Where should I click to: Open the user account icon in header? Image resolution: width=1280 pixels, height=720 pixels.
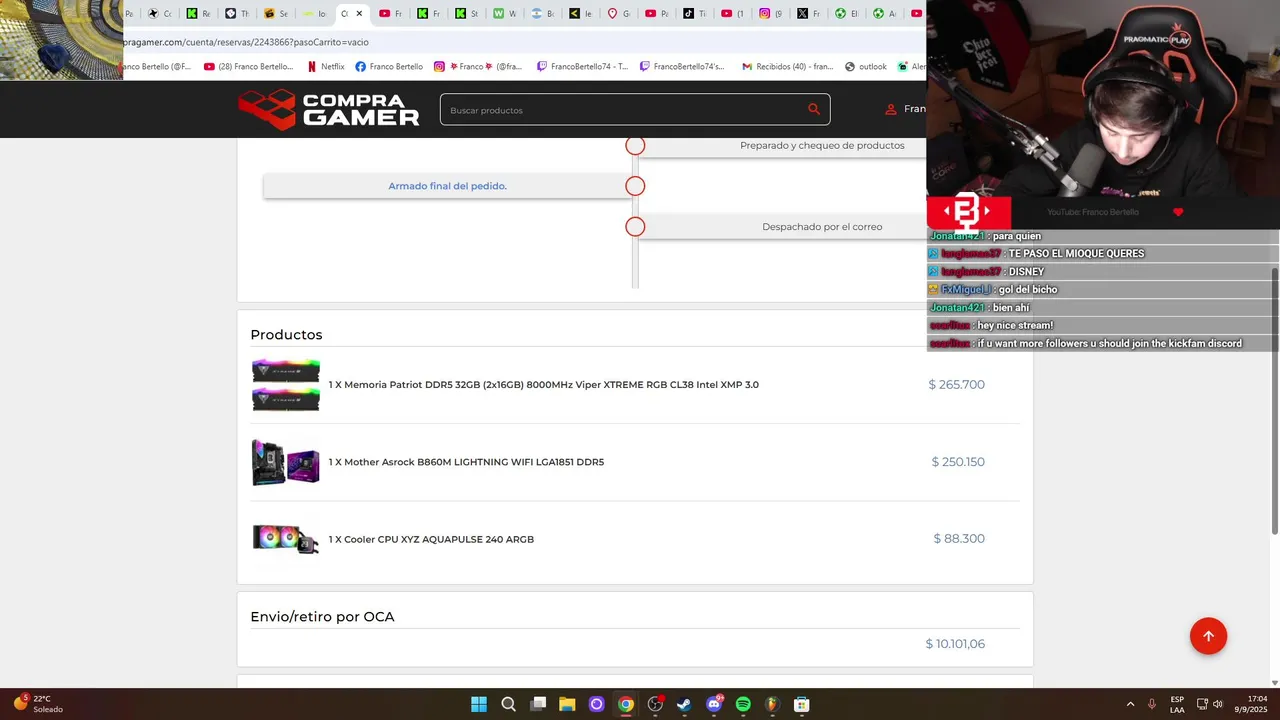[890, 109]
